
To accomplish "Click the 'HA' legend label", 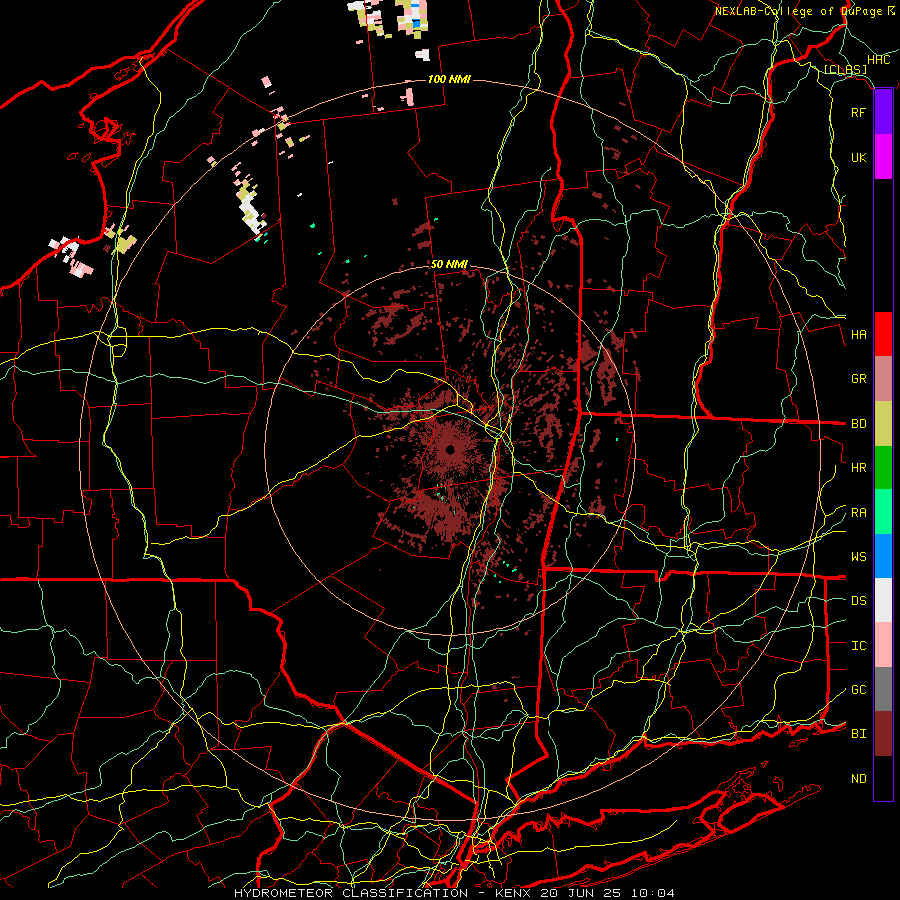I will pos(858,335).
